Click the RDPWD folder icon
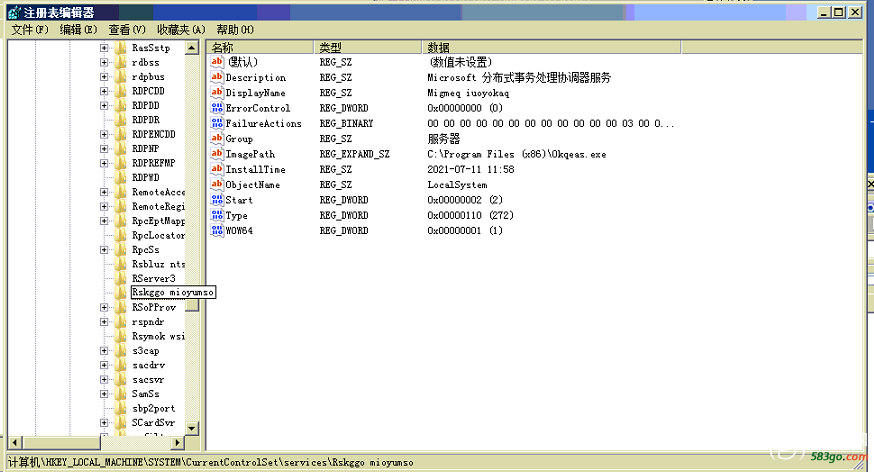This screenshot has width=874, height=472. pyautogui.click(x=120, y=178)
